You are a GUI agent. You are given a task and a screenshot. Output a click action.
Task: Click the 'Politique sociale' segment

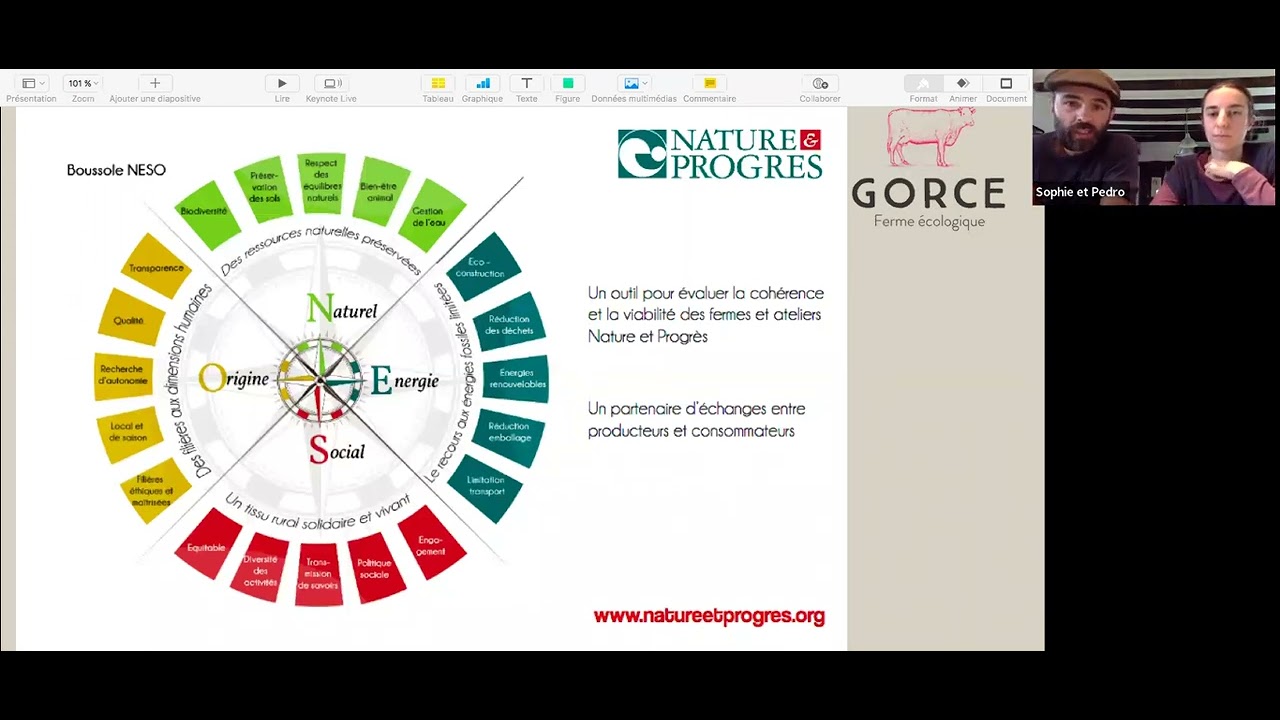376,569
